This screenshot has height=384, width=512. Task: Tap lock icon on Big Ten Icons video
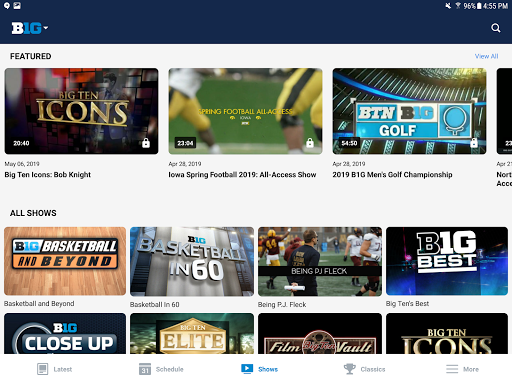pos(146,143)
